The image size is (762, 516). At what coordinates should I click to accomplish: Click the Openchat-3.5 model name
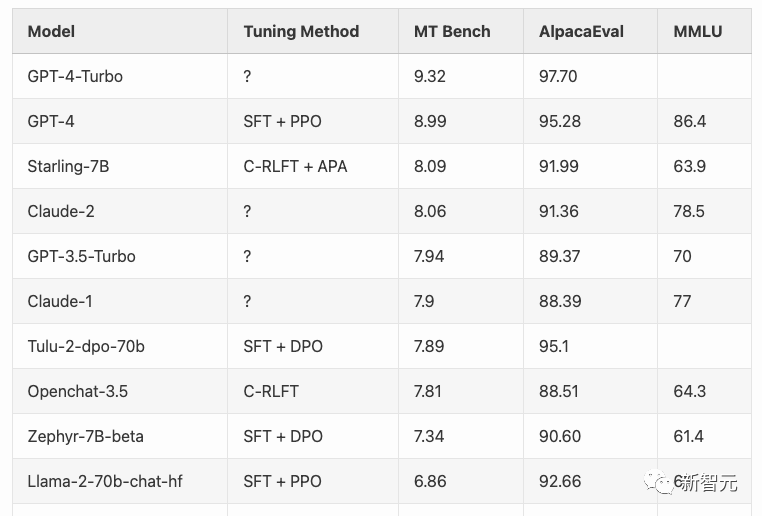point(78,391)
